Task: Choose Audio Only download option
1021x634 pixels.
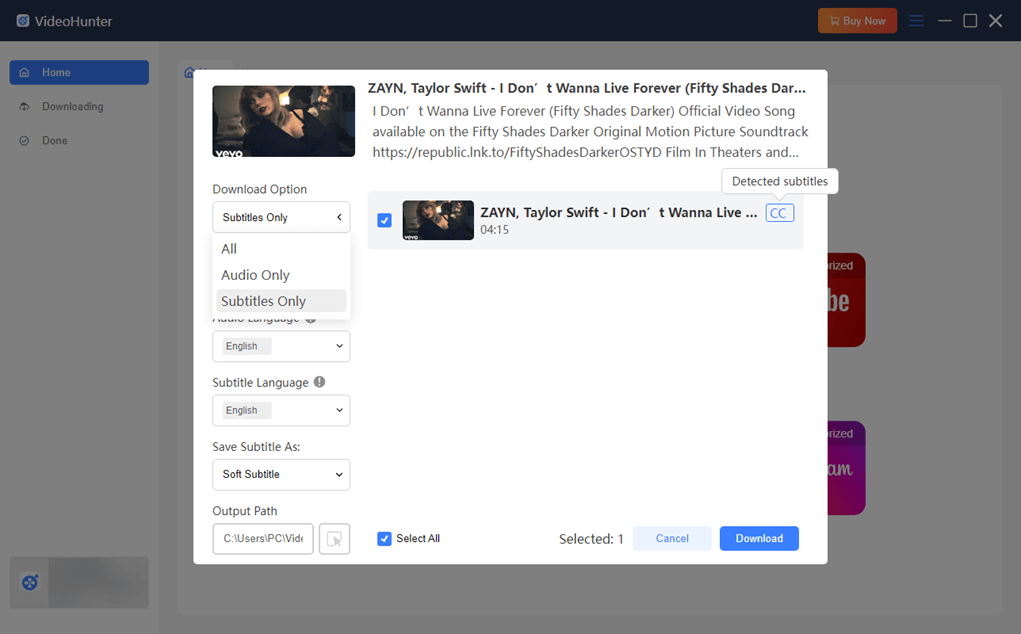Action: pyautogui.click(x=281, y=275)
